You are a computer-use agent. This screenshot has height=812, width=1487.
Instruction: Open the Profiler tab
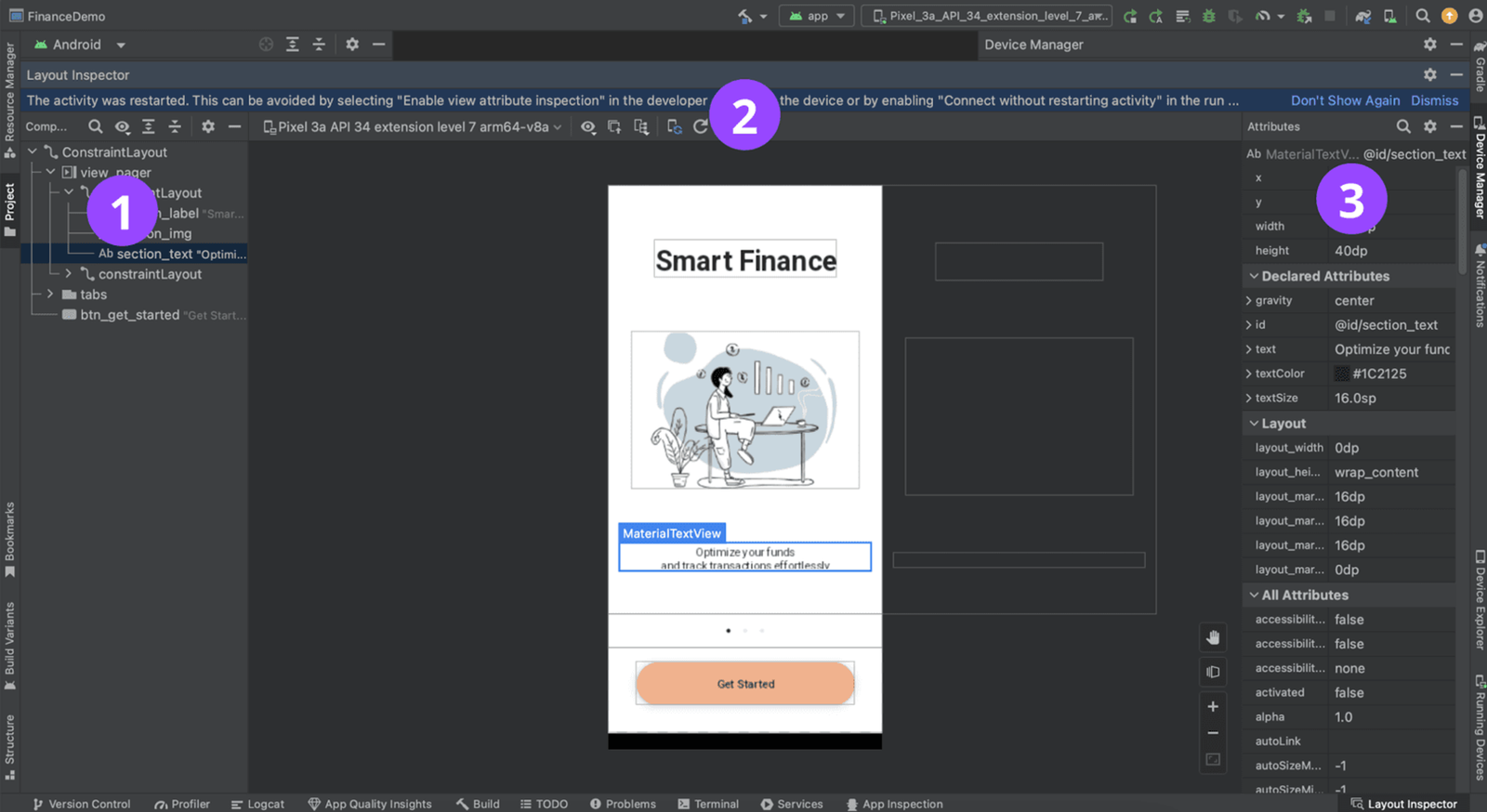(x=182, y=804)
